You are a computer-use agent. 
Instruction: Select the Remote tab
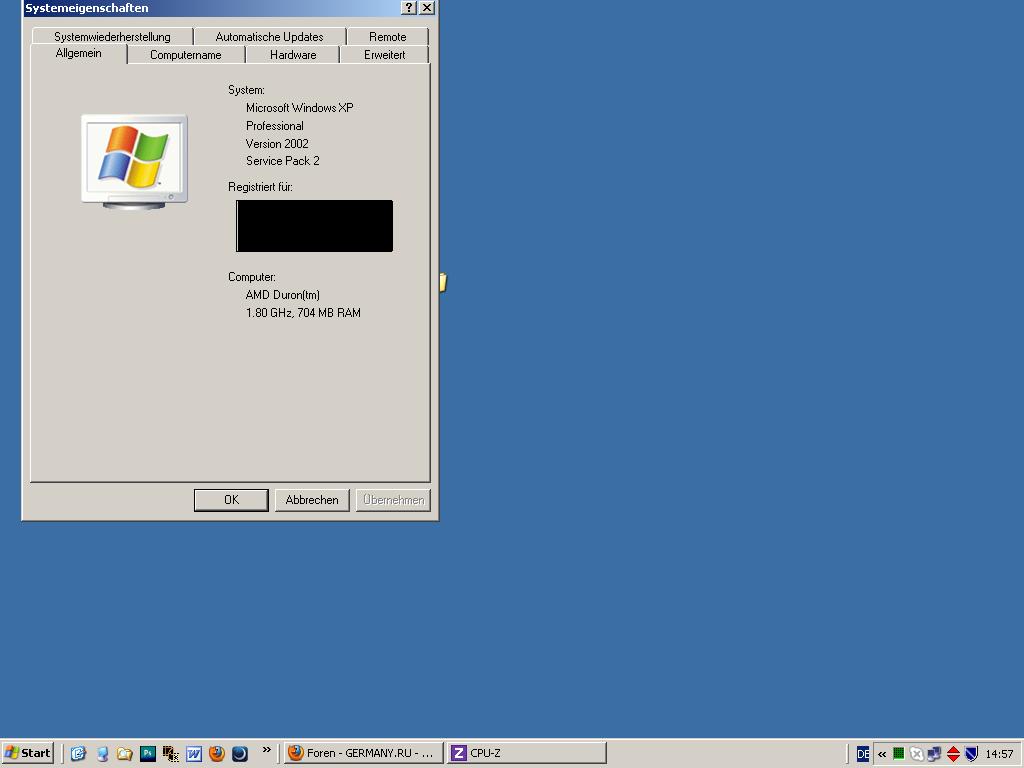click(387, 37)
